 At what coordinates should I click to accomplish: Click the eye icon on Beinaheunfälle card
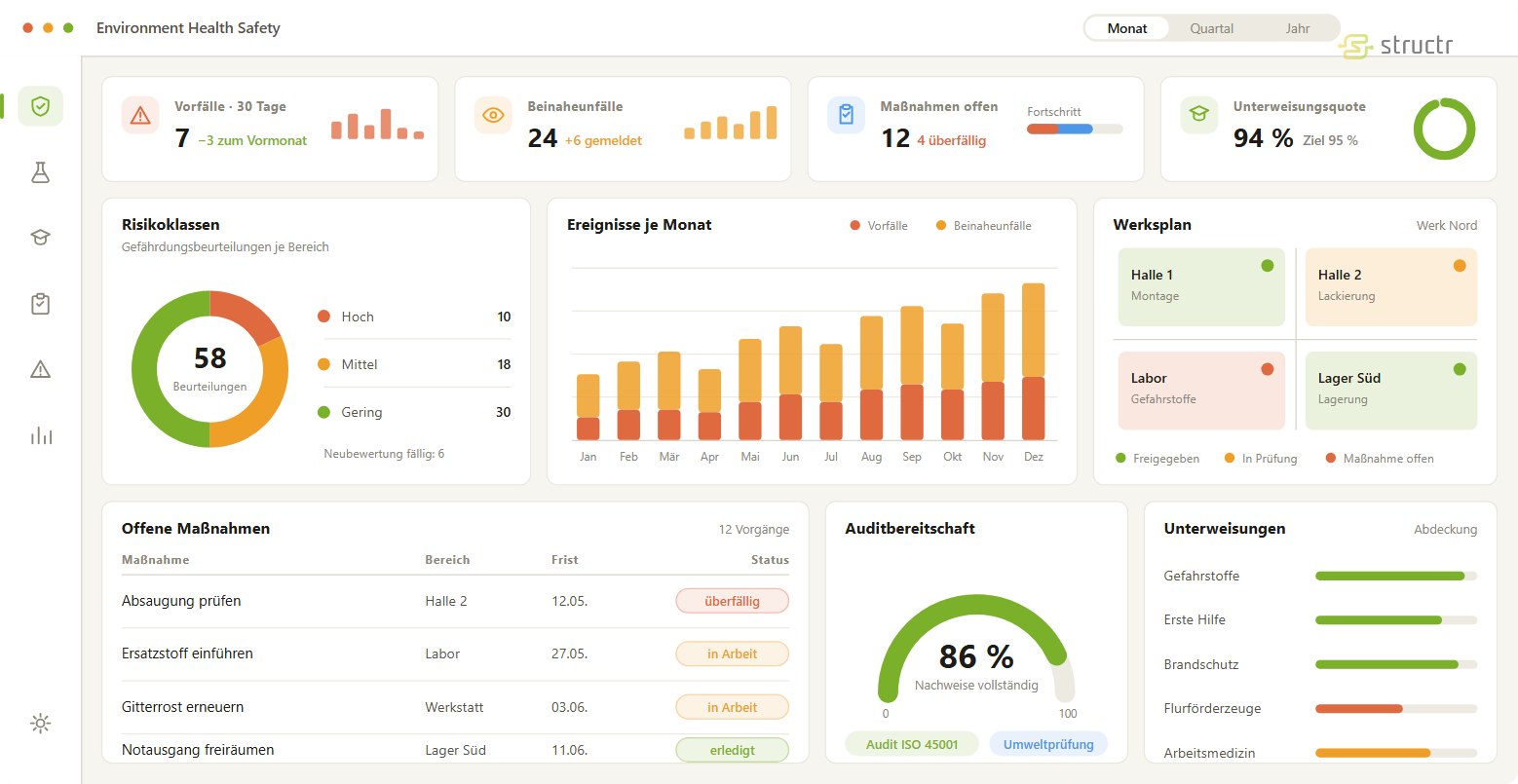click(x=493, y=115)
